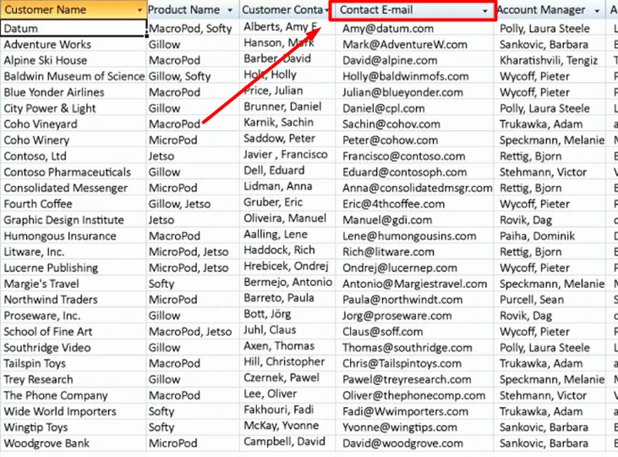The height and width of the screenshot is (457, 618).
Task: Select the Amy@datum.com e-mail cell
Action: pos(415,28)
